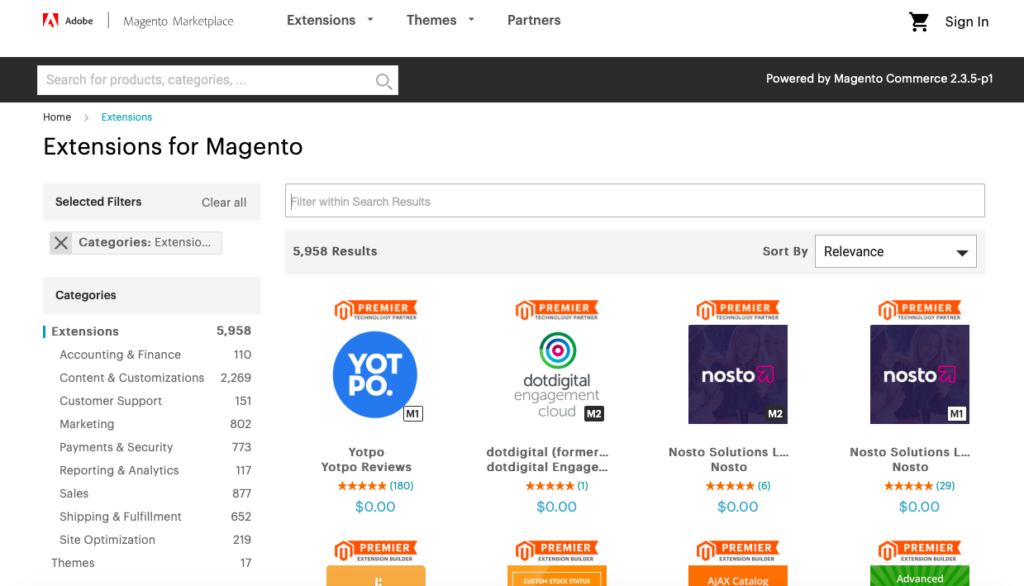The height and width of the screenshot is (586, 1024).
Task: Open the shopping cart
Action: click(918, 22)
